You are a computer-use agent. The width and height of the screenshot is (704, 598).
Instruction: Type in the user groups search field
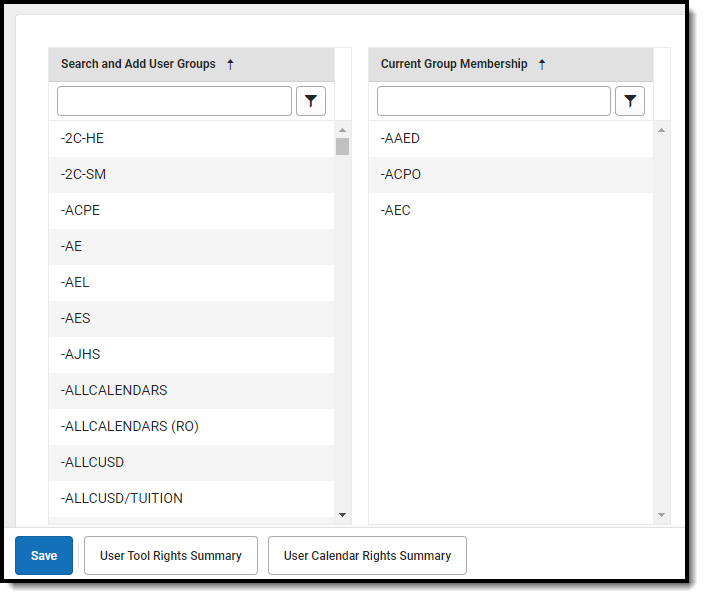tap(174, 101)
